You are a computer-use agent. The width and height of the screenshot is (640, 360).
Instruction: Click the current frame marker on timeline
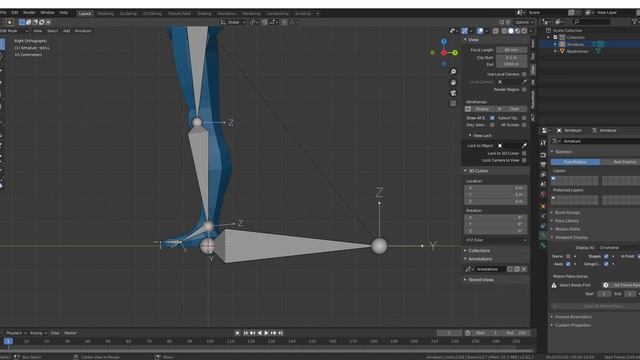tap(8, 341)
